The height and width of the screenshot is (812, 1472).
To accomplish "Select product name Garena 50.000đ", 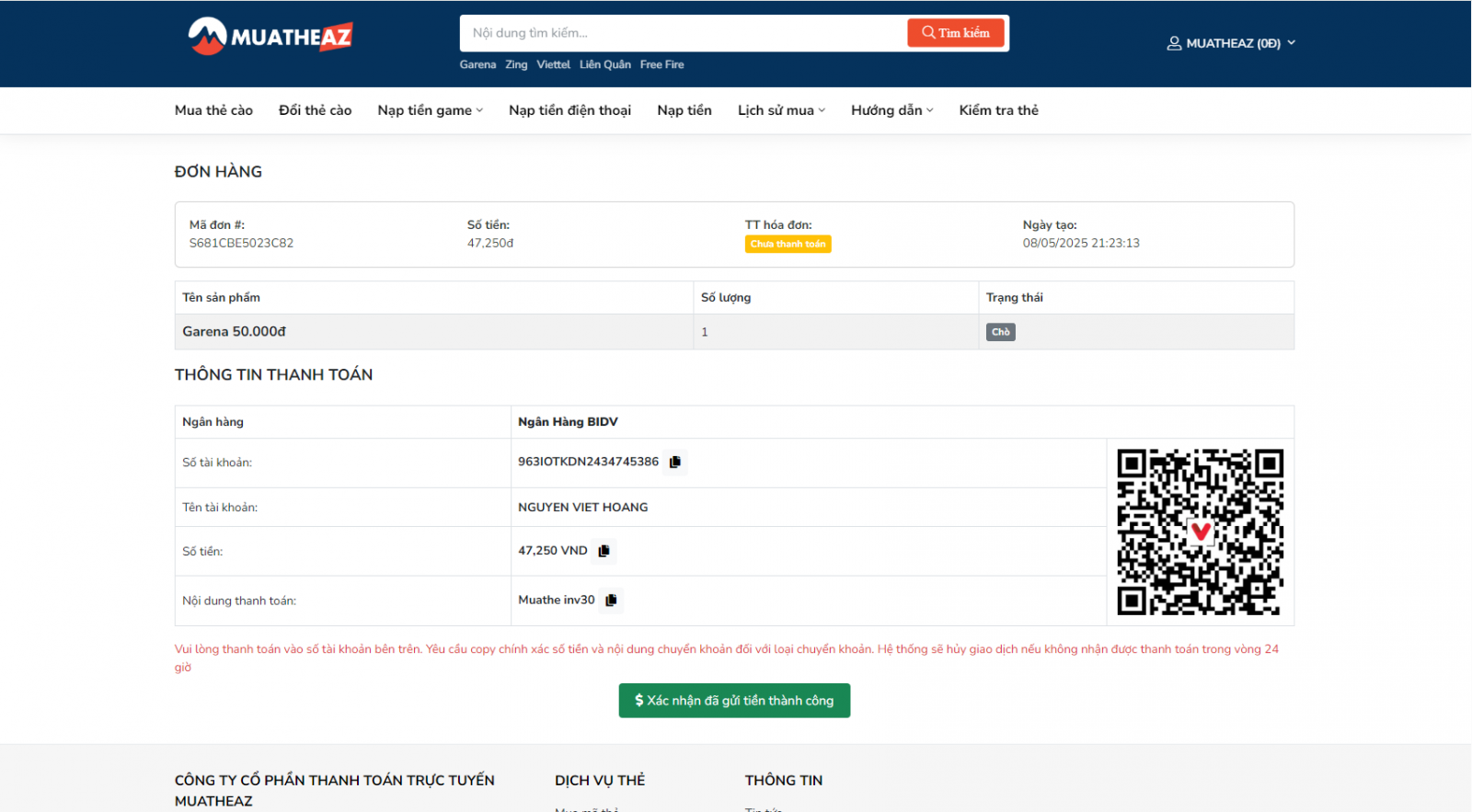I will tap(234, 332).
